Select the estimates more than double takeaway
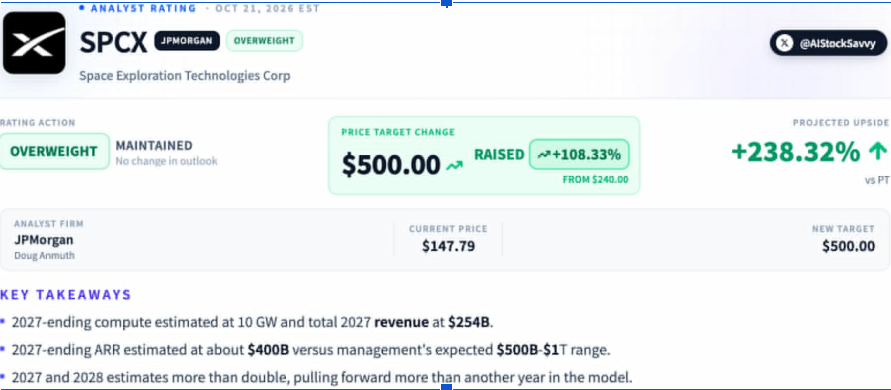The width and height of the screenshot is (891, 390). pos(322,377)
